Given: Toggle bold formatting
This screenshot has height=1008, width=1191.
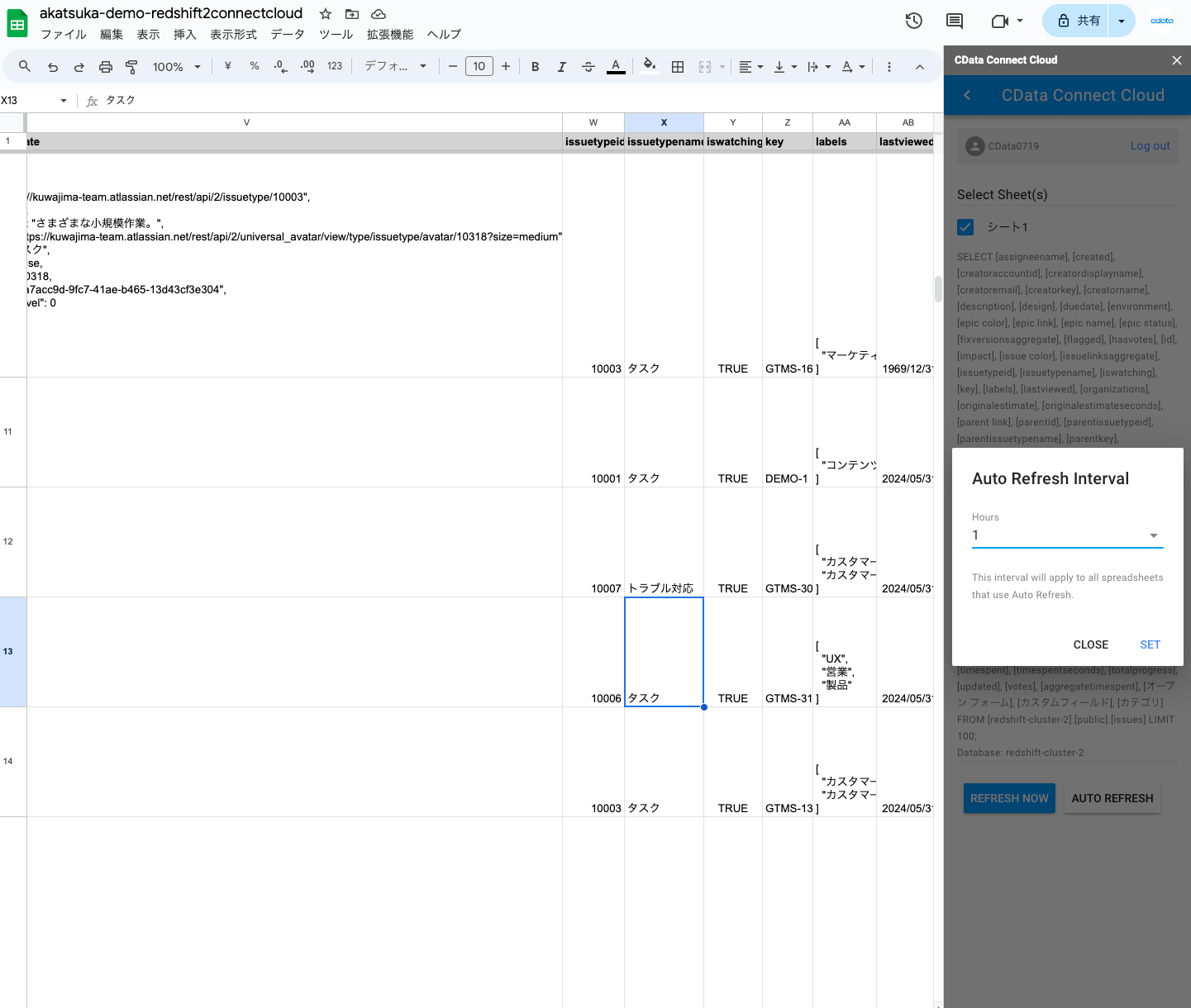Looking at the screenshot, I should [536, 67].
